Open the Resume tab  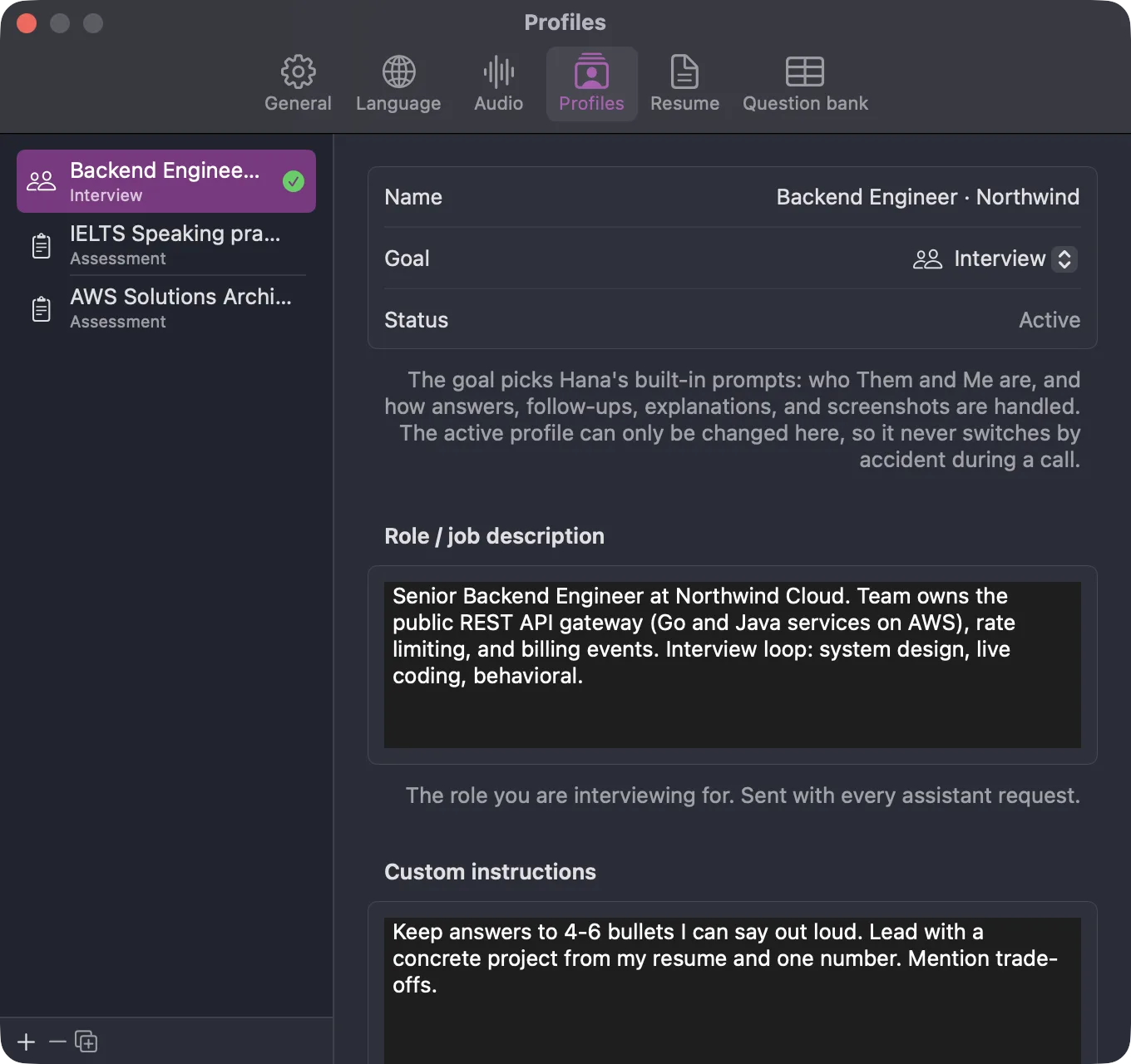click(684, 84)
